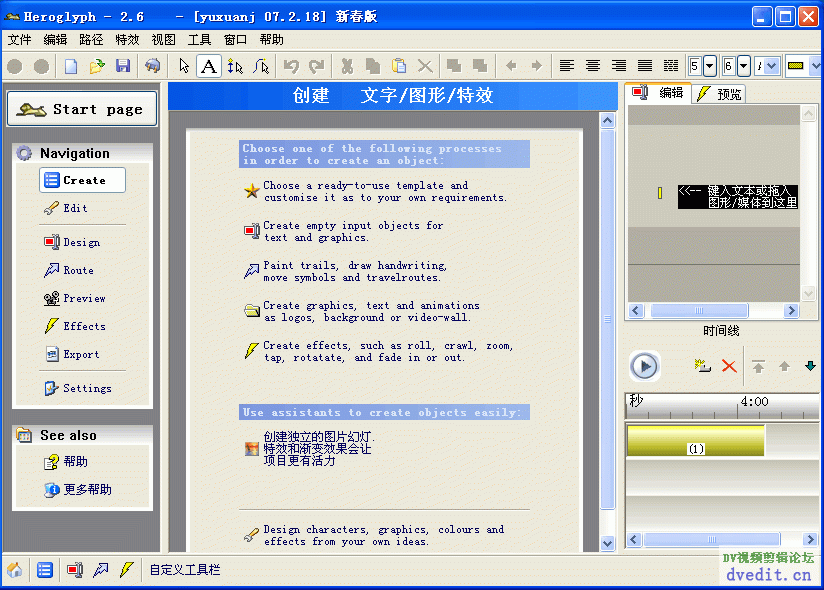Align text right
This screenshot has width=824, height=590.
(x=619, y=66)
